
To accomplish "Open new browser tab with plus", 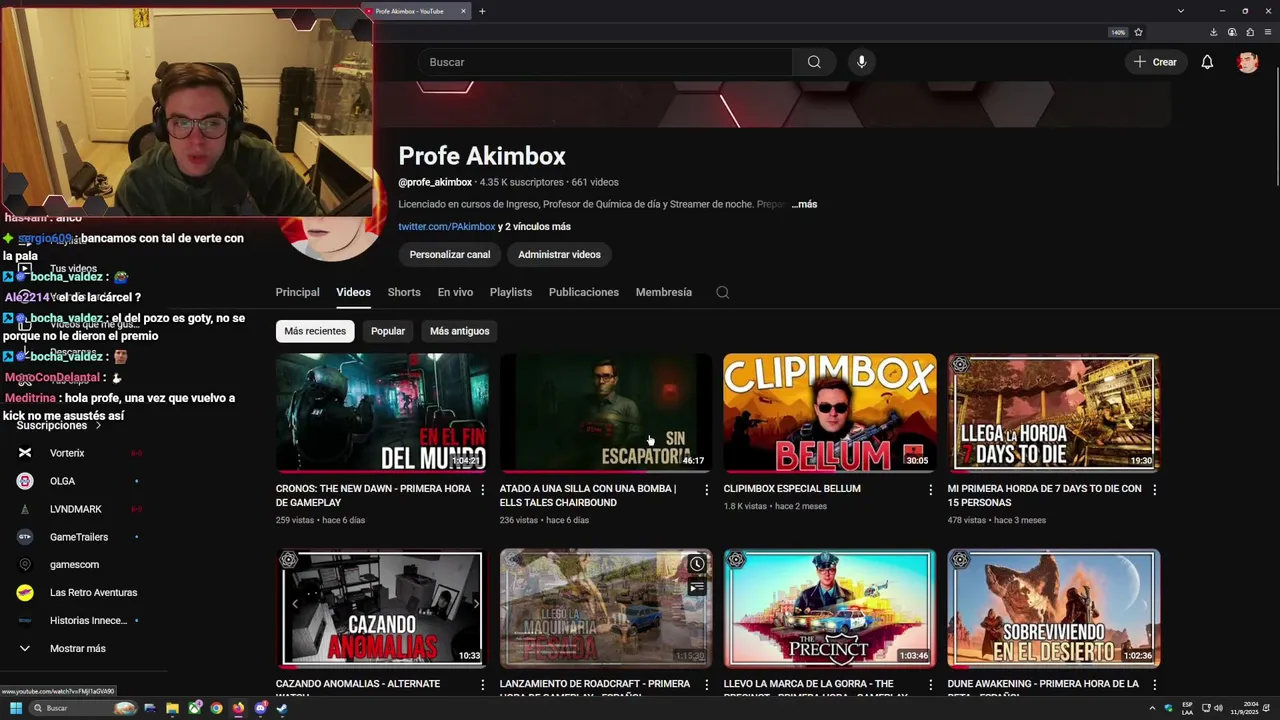I will point(482,11).
